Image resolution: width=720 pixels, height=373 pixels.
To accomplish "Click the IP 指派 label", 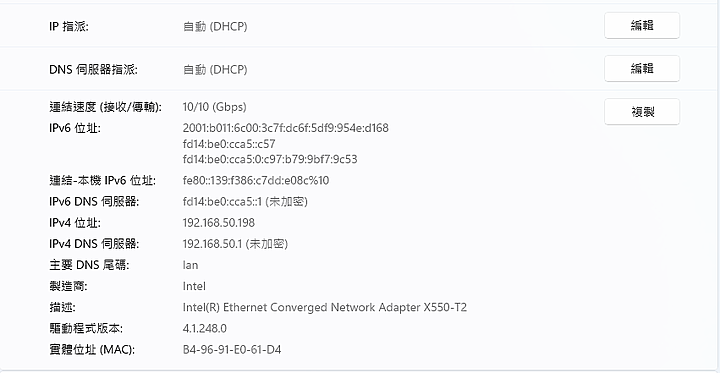I will pos(68,27).
